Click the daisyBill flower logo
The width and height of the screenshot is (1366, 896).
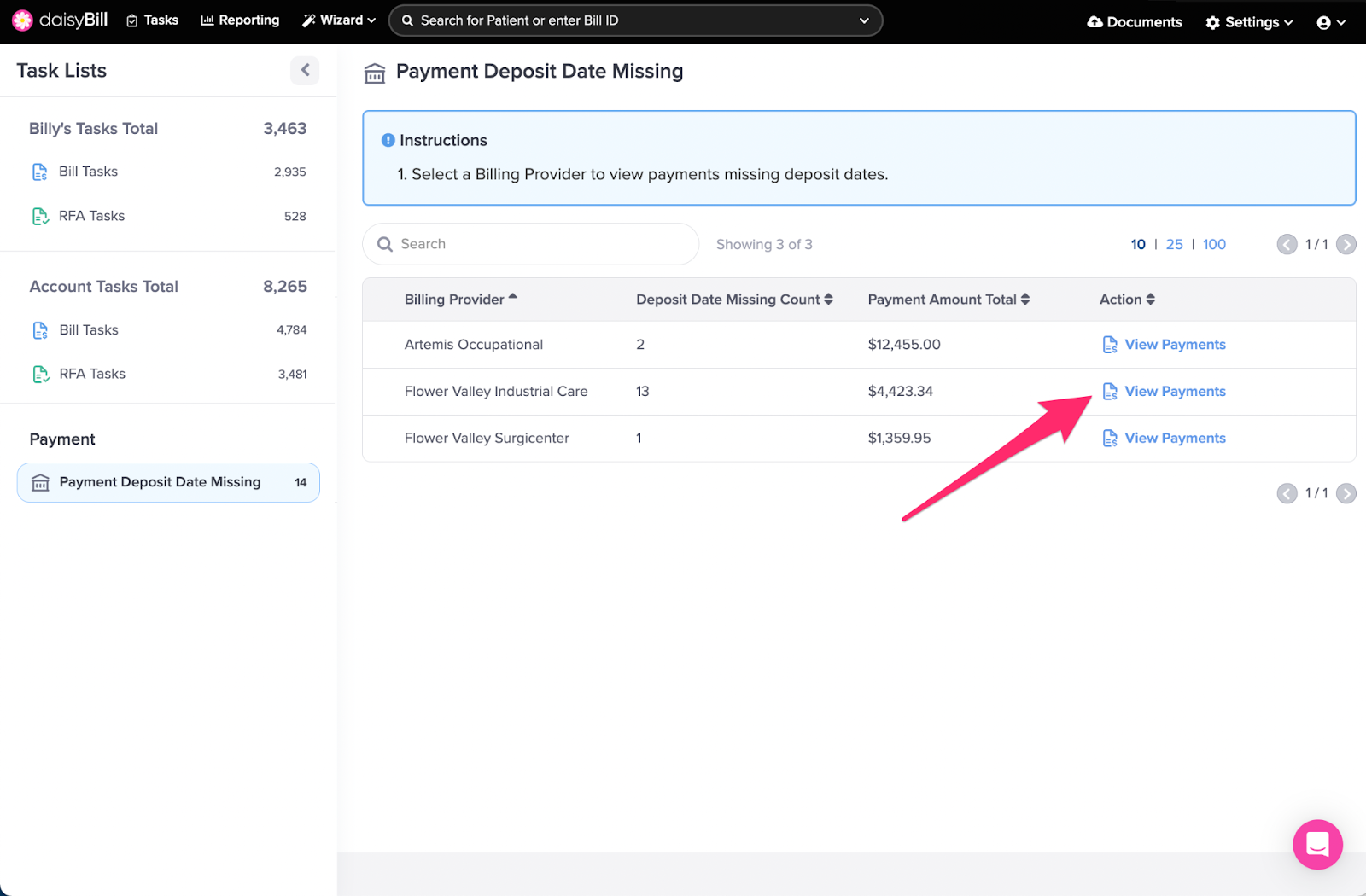(x=22, y=20)
